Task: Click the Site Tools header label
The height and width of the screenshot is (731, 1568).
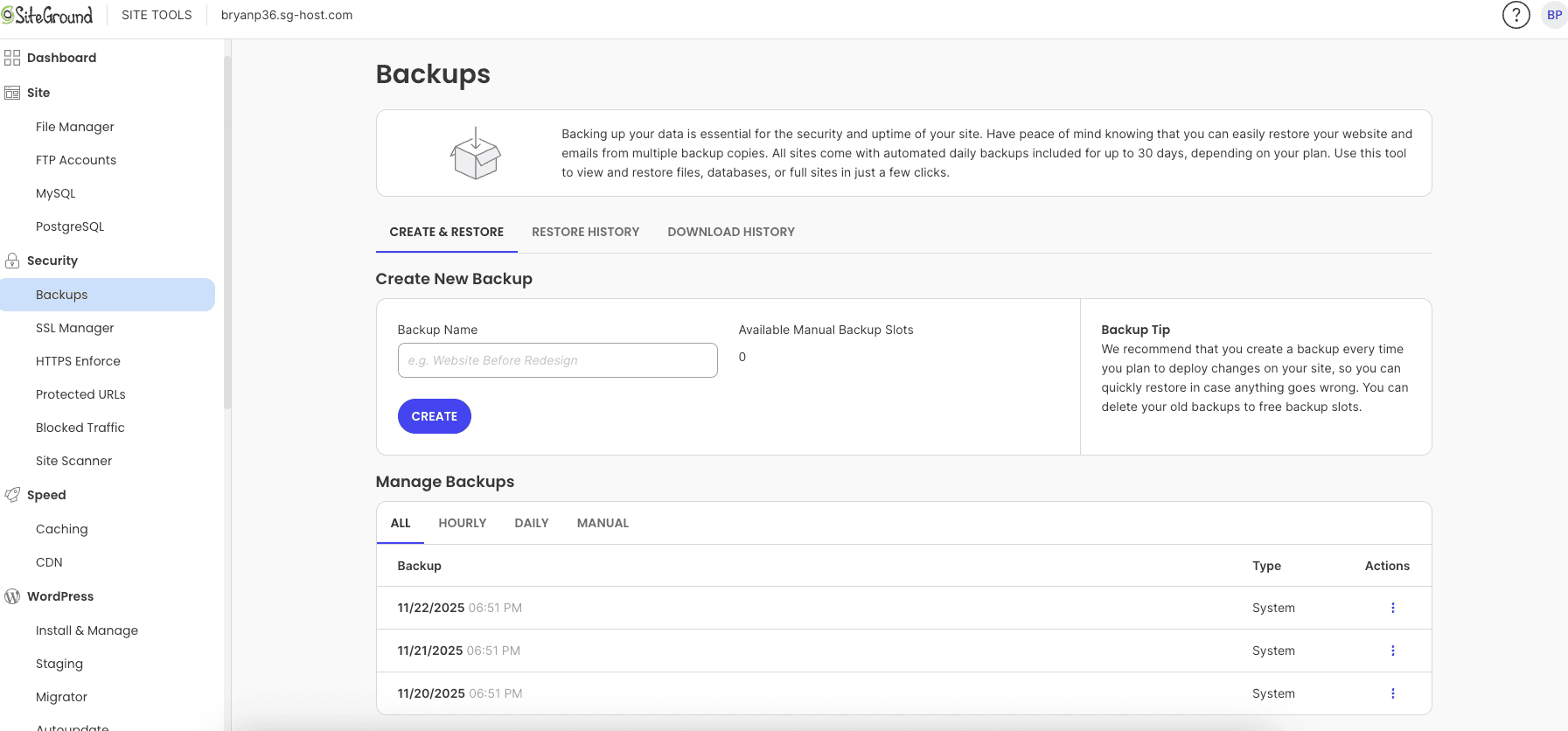Action: tap(157, 15)
